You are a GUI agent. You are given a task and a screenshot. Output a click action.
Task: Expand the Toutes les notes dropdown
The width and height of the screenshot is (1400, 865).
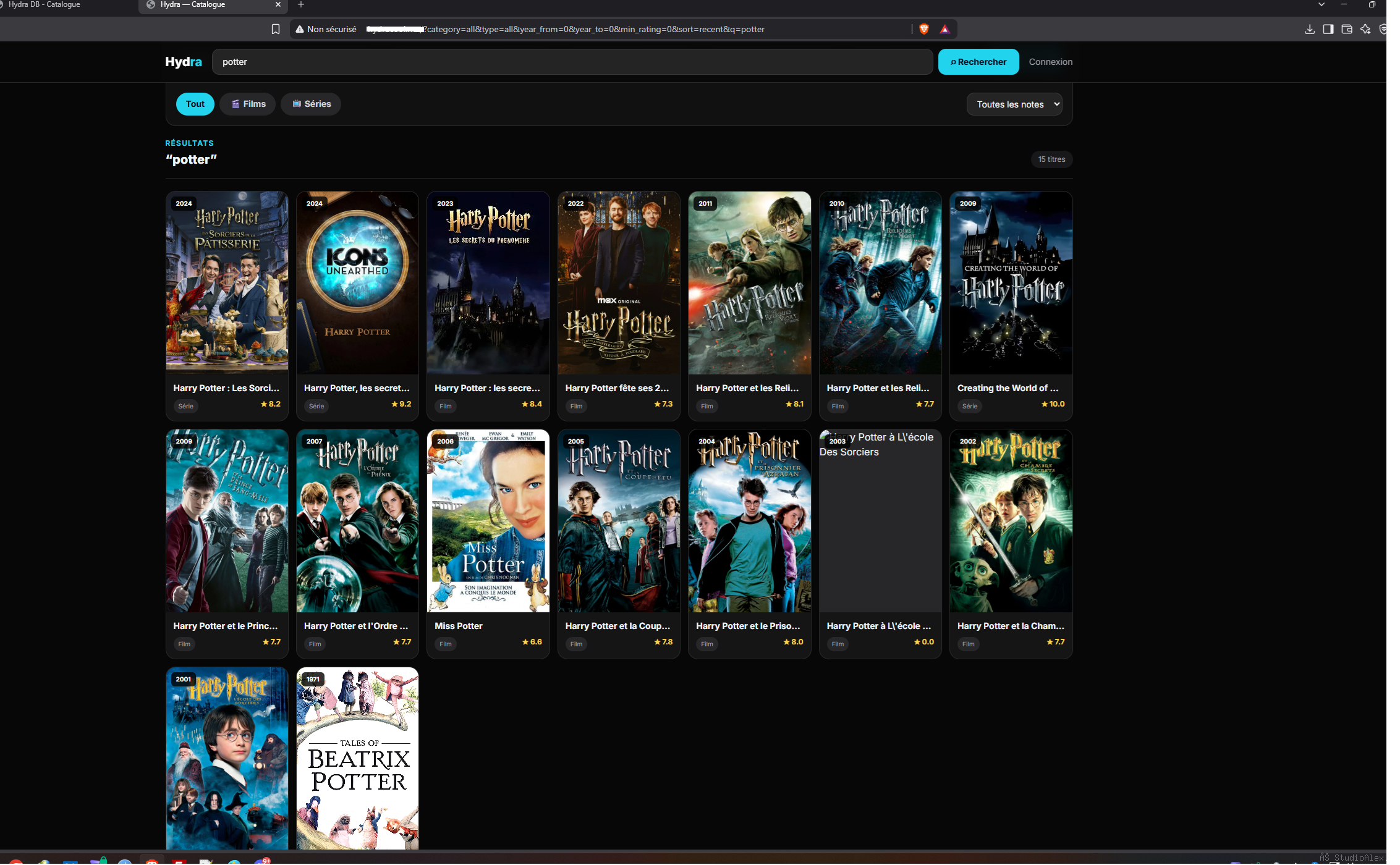pyautogui.click(x=1014, y=104)
